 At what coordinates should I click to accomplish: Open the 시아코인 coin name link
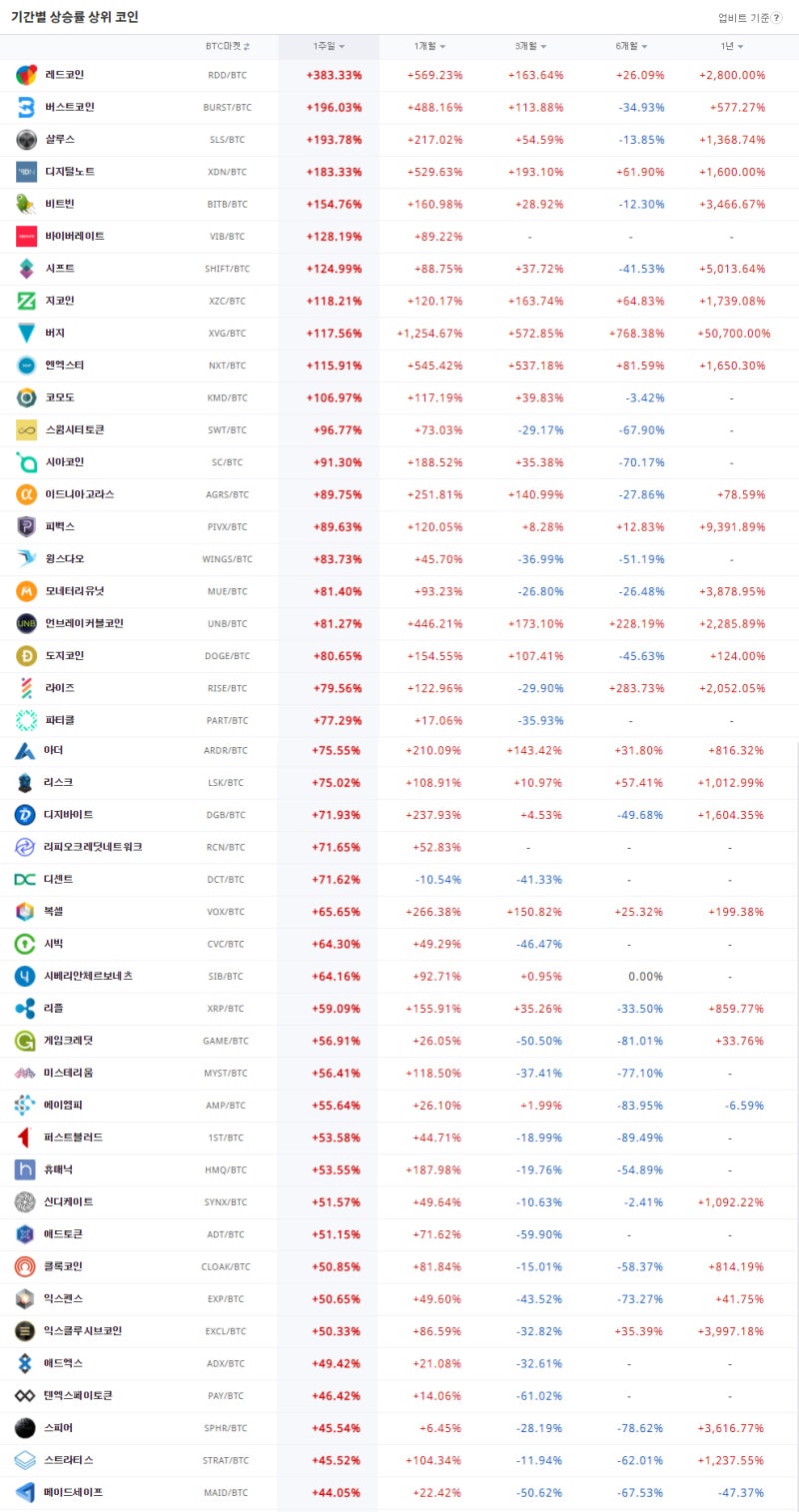coord(65,461)
